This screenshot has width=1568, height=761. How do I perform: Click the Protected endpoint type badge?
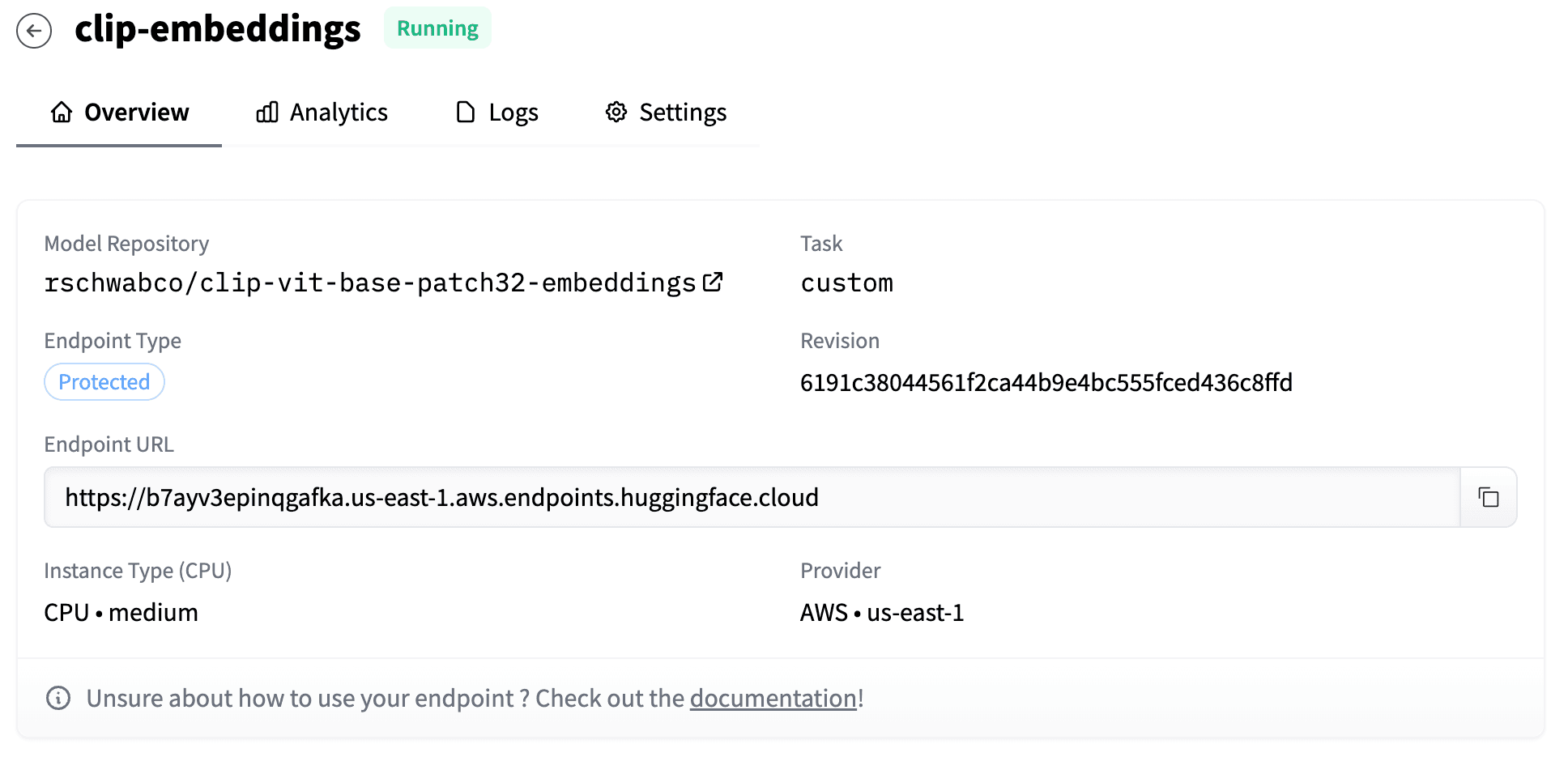(x=104, y=382)
